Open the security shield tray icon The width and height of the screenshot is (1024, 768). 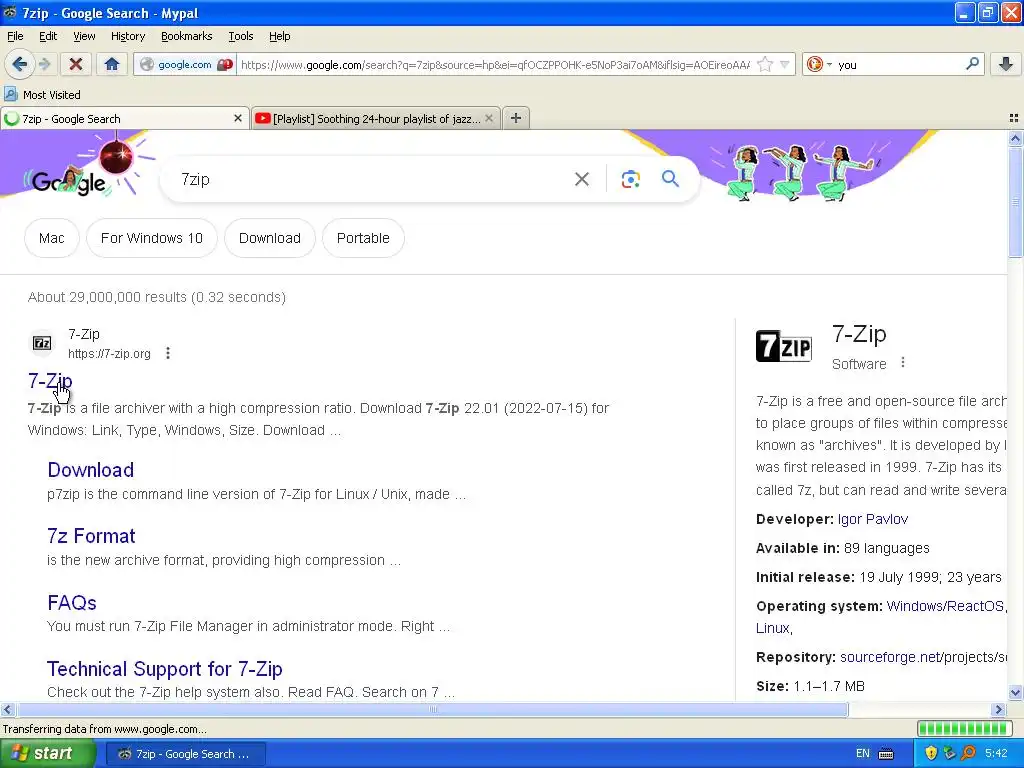[931, 754]
